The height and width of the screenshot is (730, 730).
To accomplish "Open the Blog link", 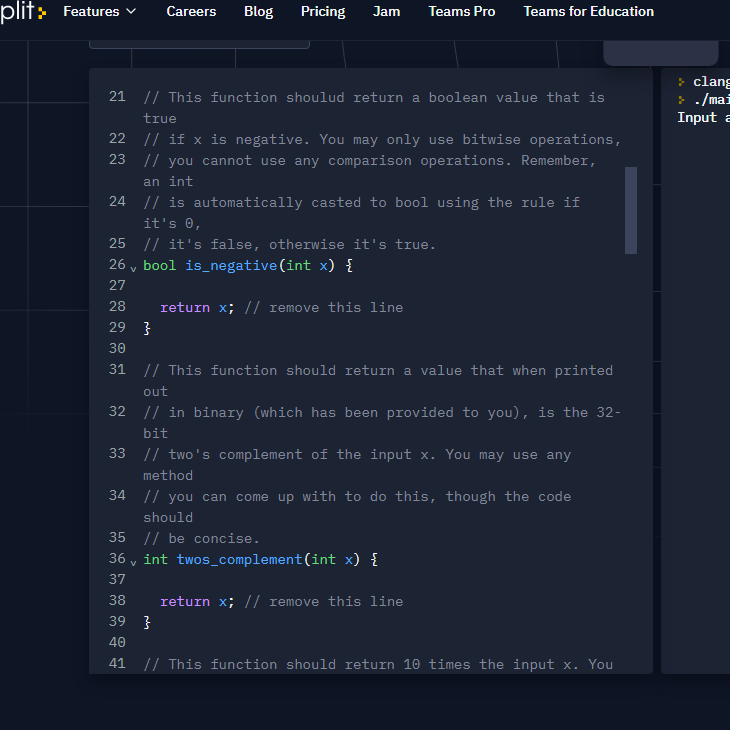I will tap(258, 12).
